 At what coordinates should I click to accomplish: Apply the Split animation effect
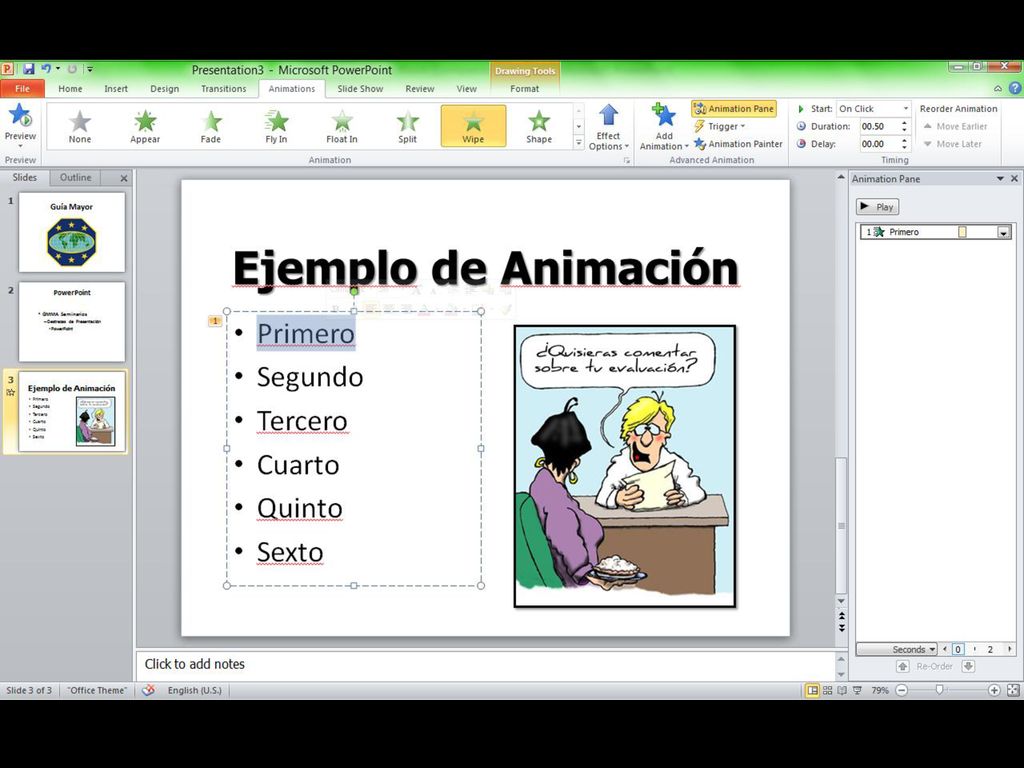point(408,126)
